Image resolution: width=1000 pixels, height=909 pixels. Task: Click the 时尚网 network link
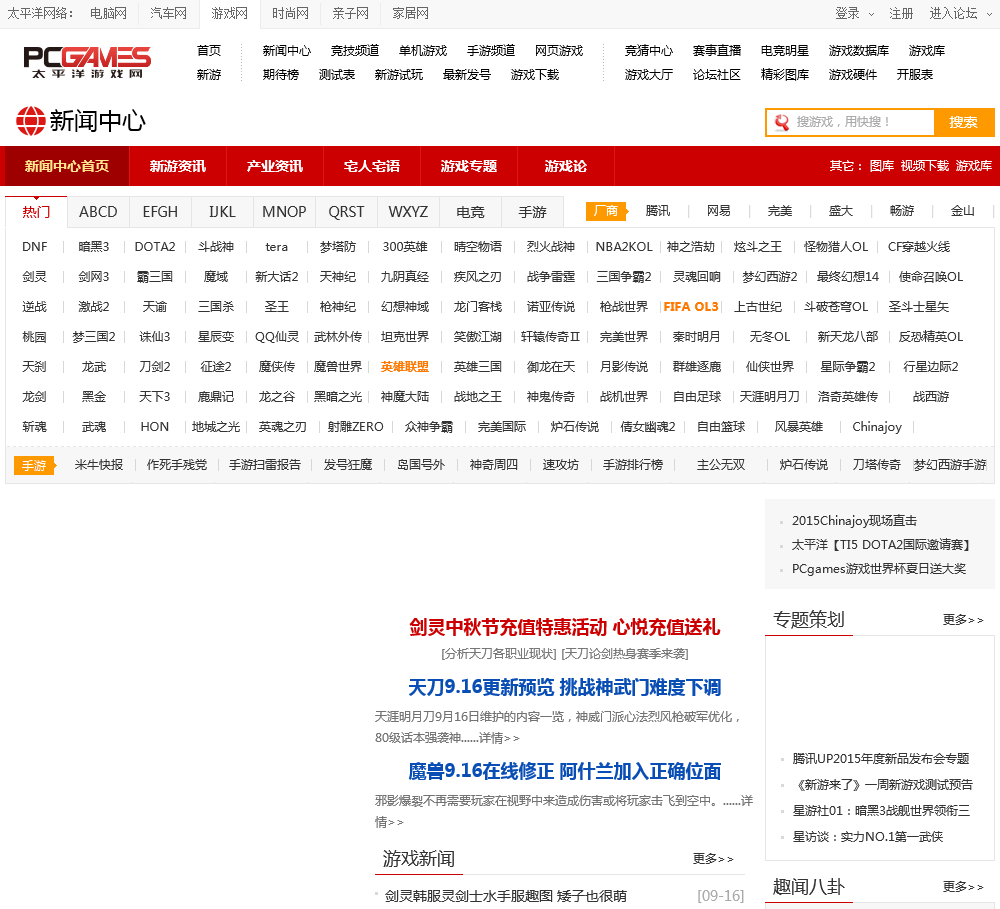pyautogui.click(x=290, y=13)
